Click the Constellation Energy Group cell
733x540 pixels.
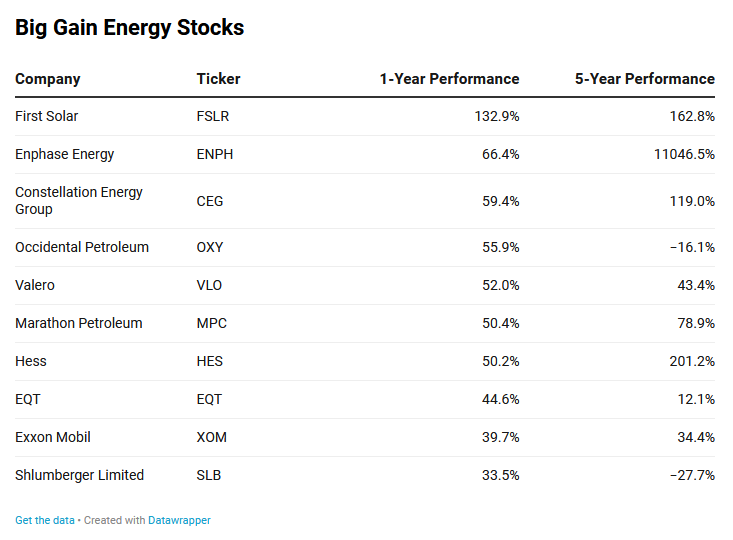pyautogui.click(x=79, y=200)
